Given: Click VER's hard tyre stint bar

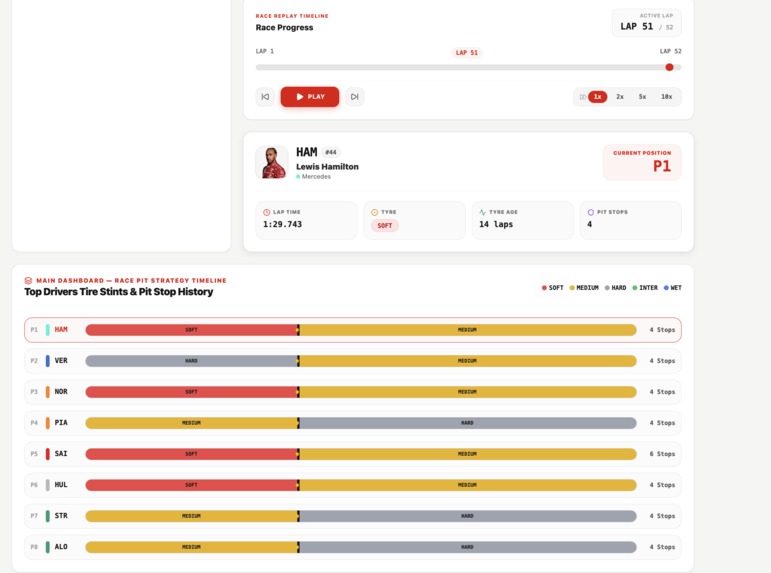Looking at the screenshot, I should (x=191, y=361).
